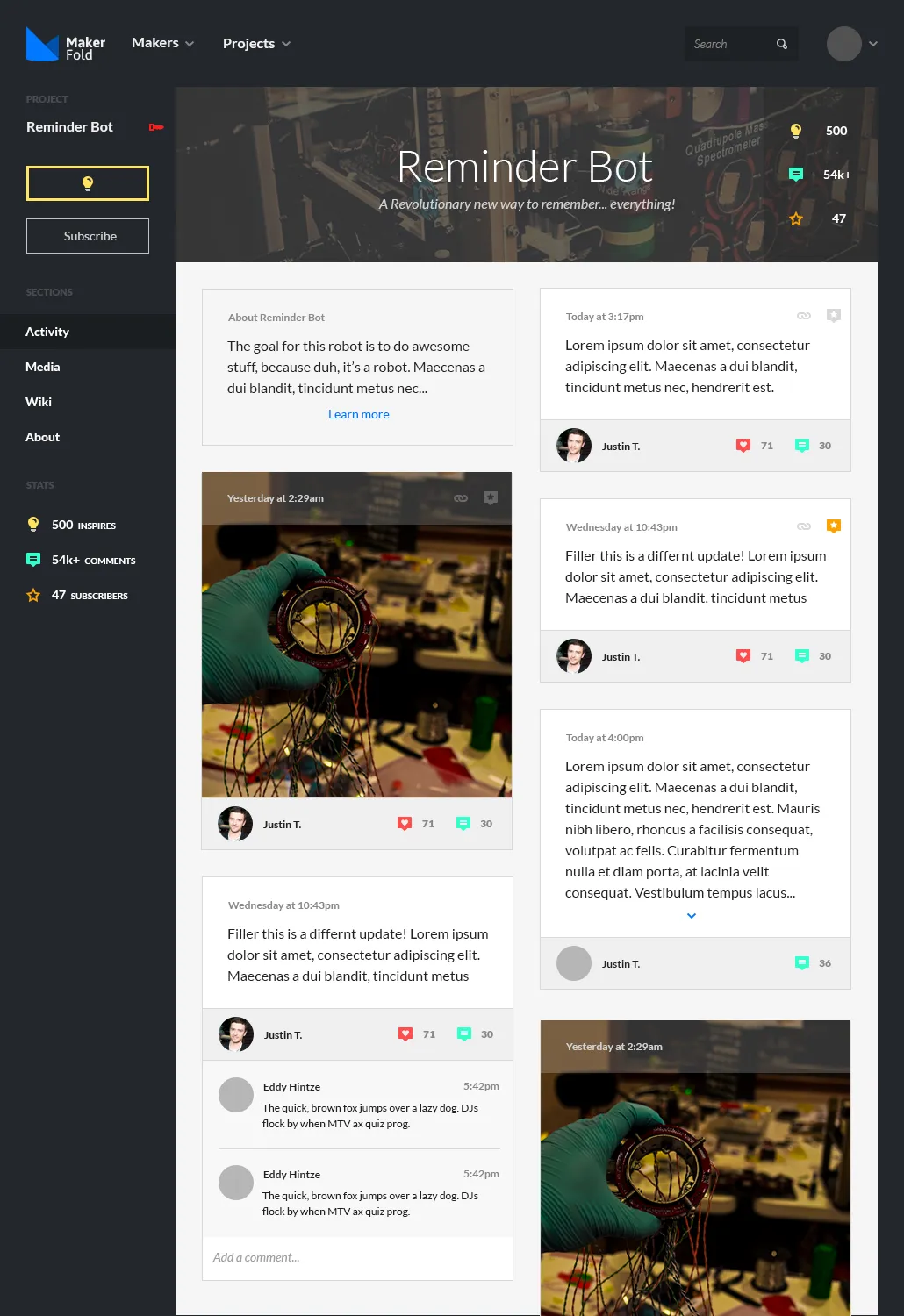This screenshot has width=904, height=1316.
Task: Expand the user account chevron
Action: [873, 44]
